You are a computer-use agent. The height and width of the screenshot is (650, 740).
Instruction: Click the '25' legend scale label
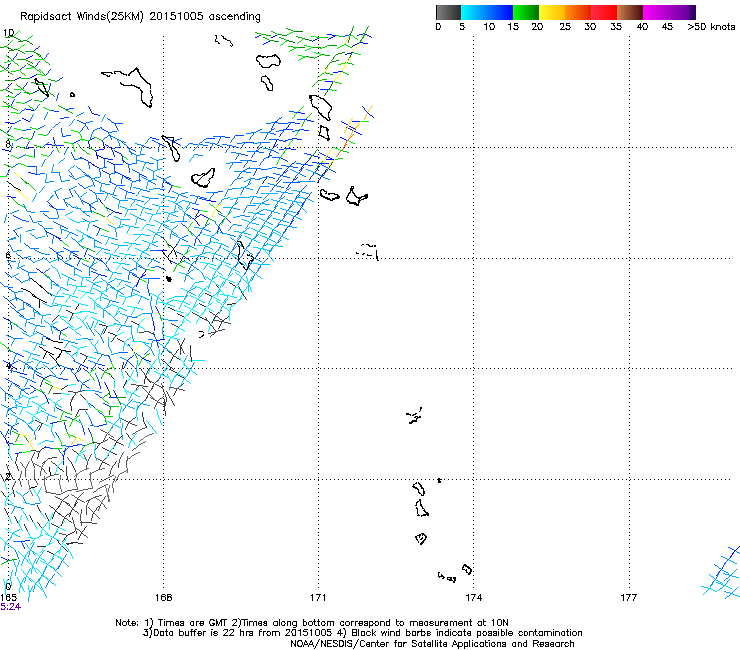(565, 27)
